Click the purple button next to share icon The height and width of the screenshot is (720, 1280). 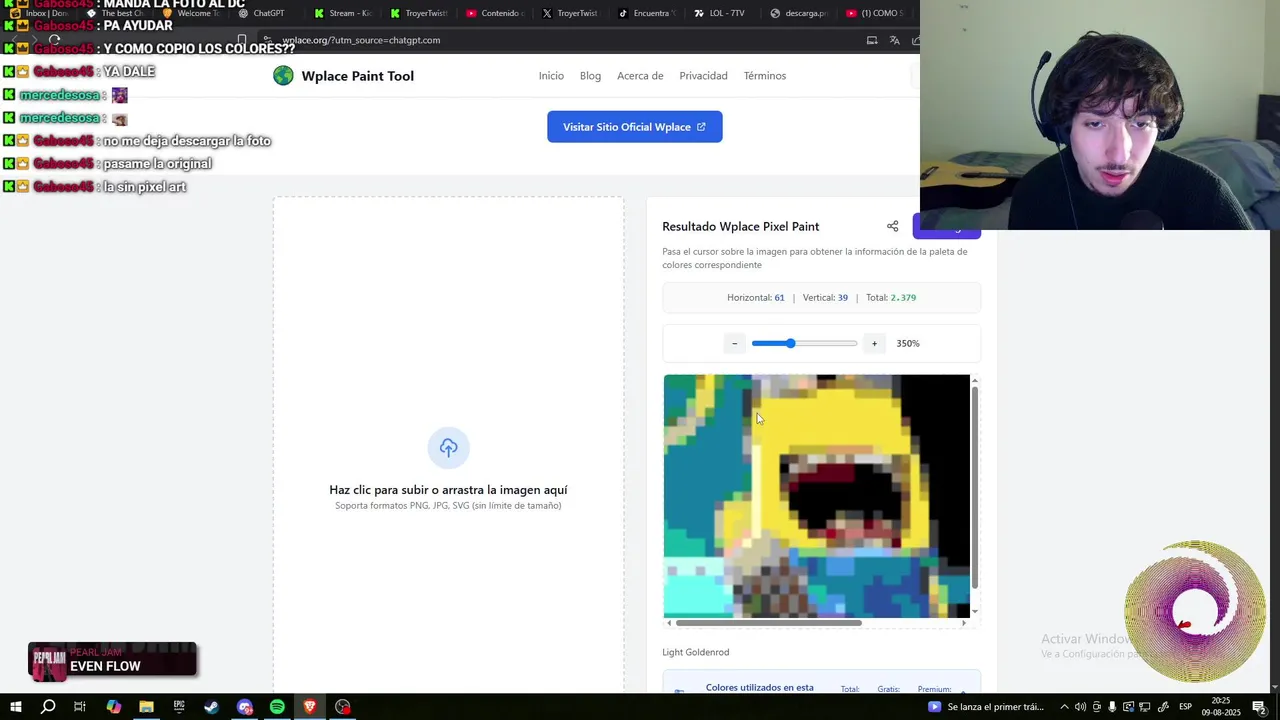pyautogui.click(x=946, y=227)
